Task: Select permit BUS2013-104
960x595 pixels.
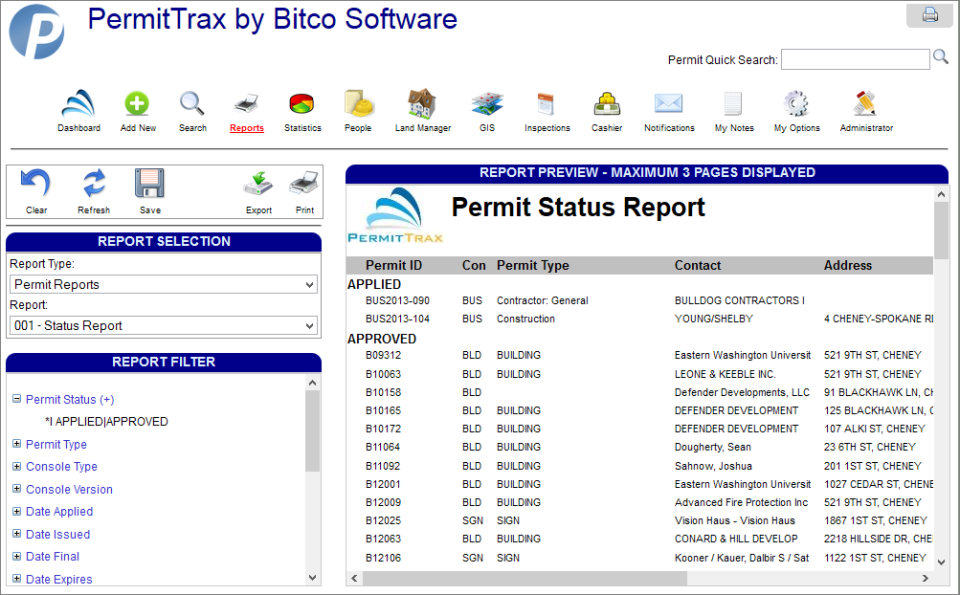Action: (397, 319)
